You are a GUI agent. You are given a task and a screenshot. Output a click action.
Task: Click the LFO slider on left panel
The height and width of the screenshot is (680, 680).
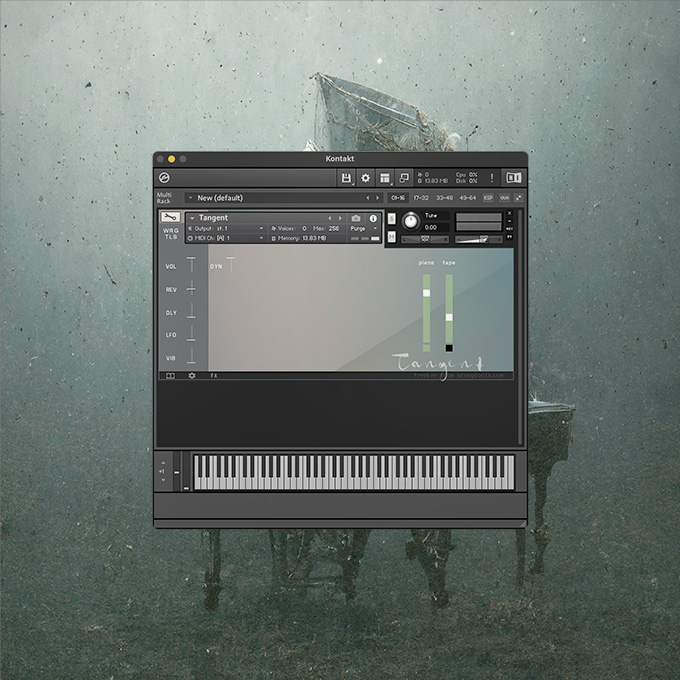[x=191, y=333]
